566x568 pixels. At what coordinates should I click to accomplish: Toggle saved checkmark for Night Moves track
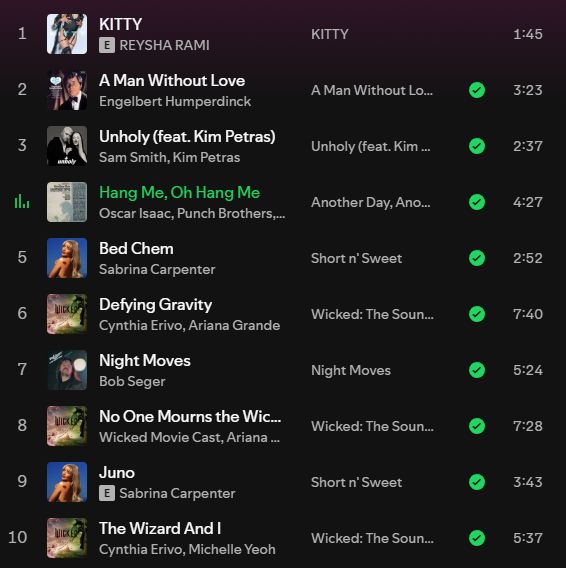[x=477, y=370]
